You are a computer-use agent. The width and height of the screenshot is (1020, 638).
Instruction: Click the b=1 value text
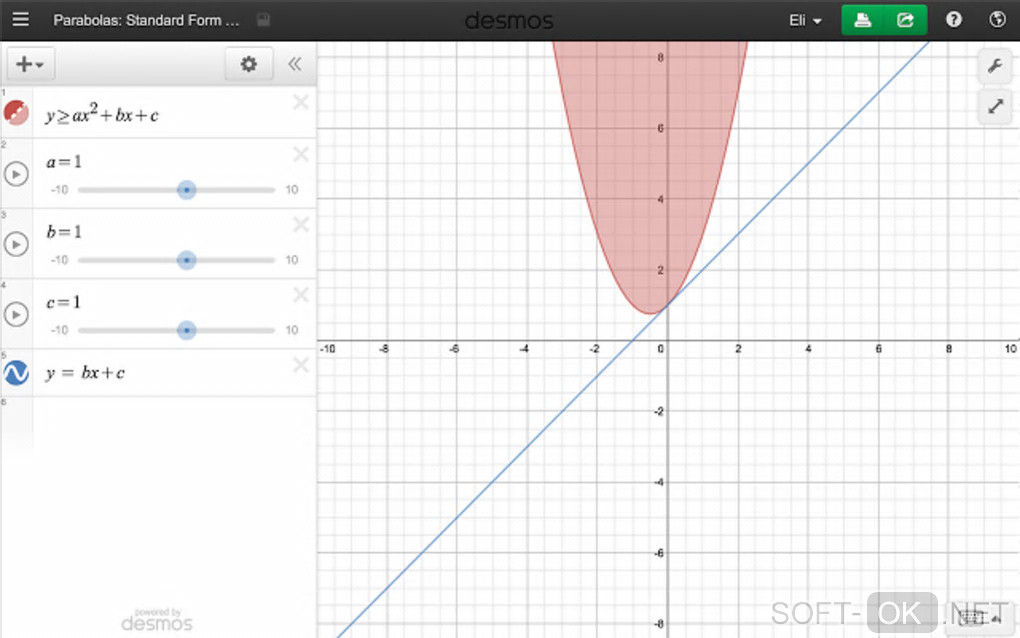click(x=64, y=232)
